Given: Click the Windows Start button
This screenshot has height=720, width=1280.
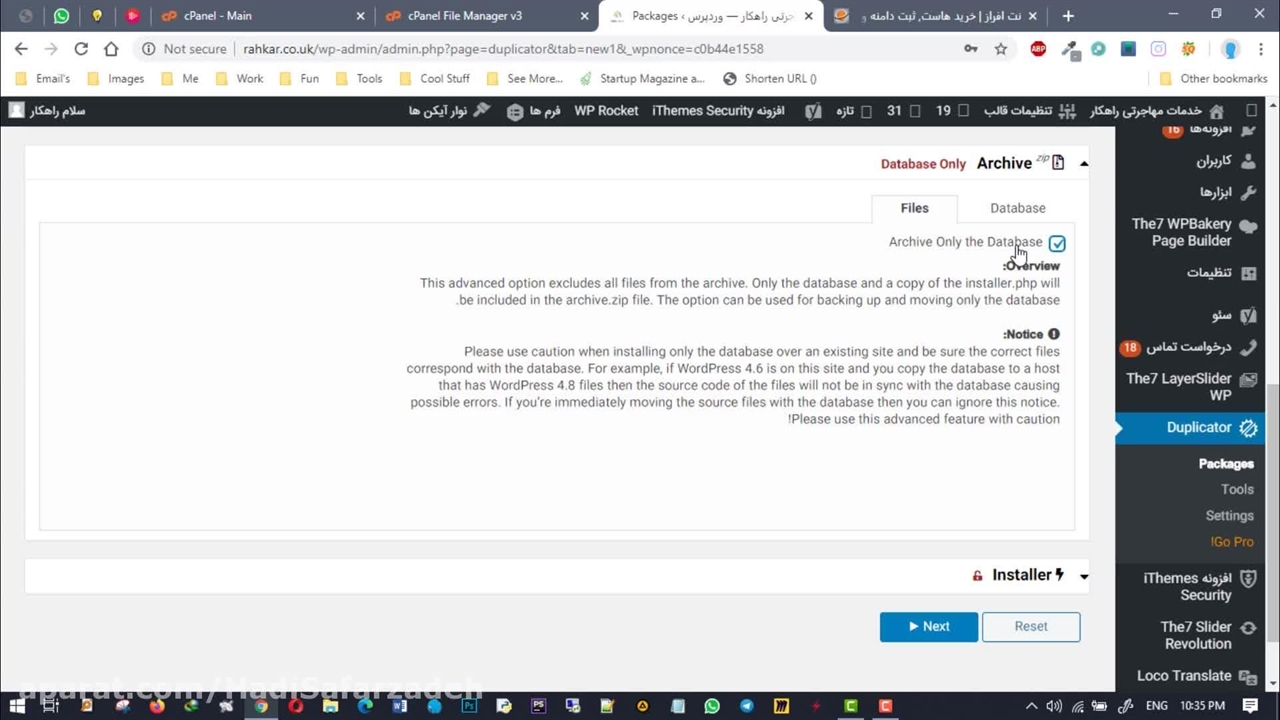Looking at the screenshot, I should click(17, 706).
